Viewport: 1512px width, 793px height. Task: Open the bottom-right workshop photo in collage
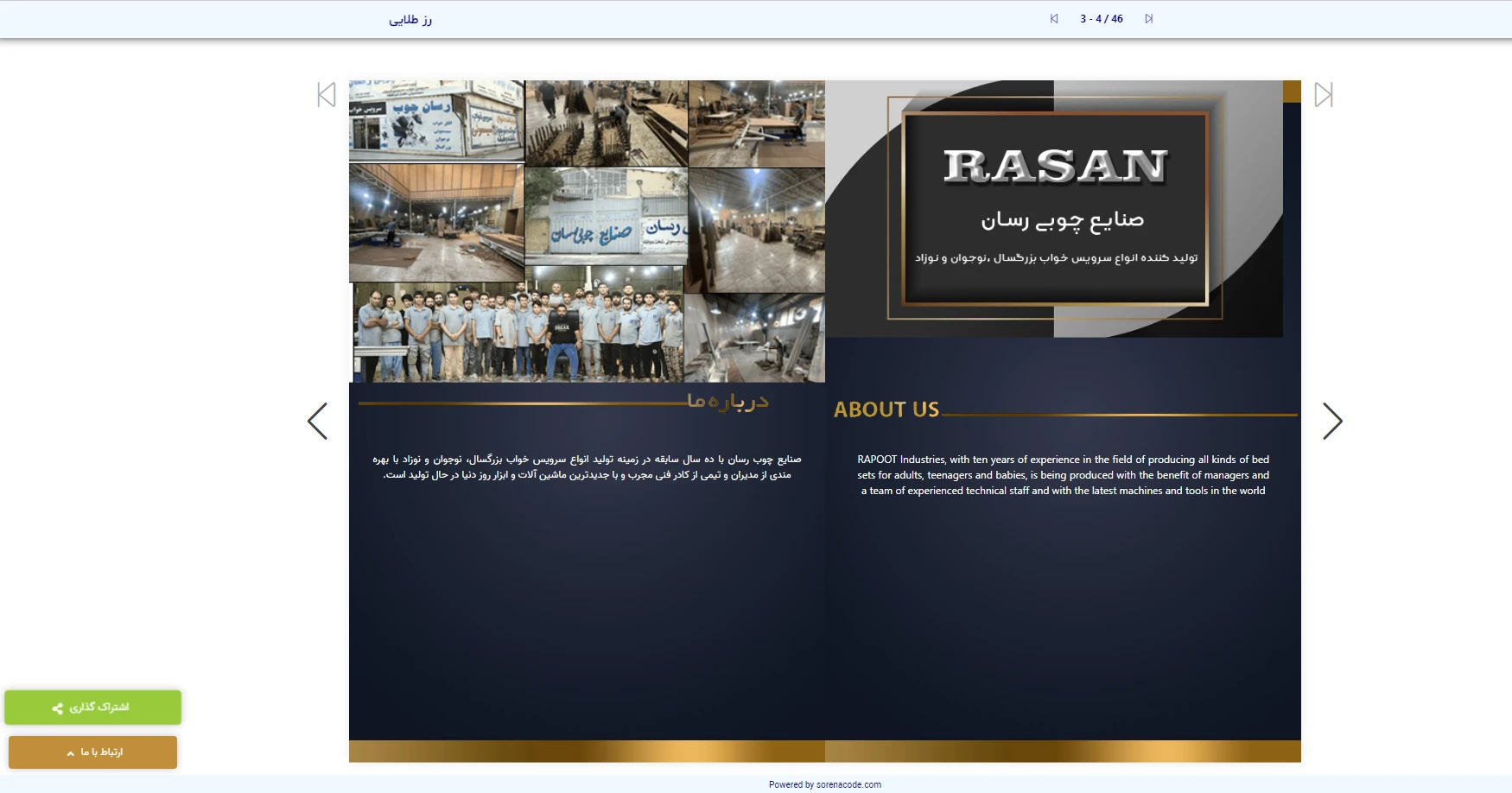pyautogui.click(x=754, y=339)
